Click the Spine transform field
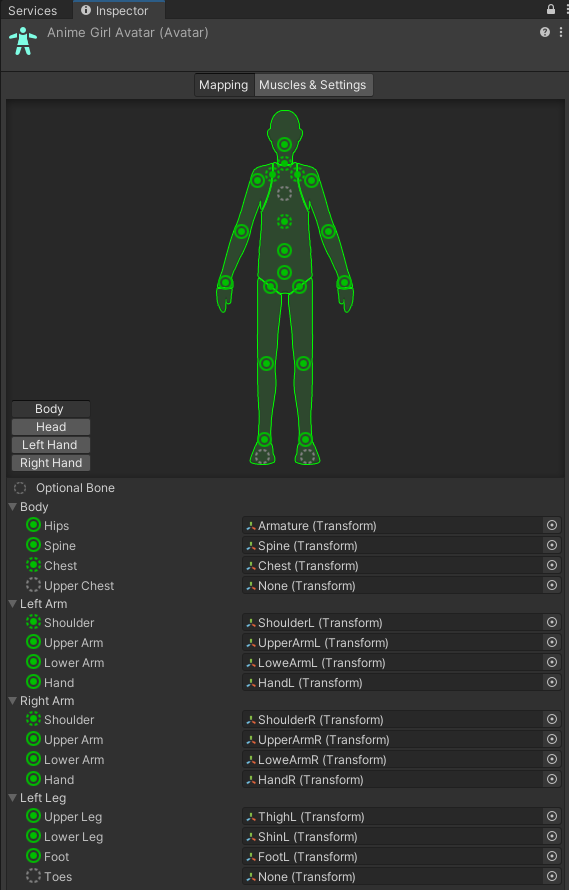The image size is (569, 890). pyautogui.click(x=392, y=545)
